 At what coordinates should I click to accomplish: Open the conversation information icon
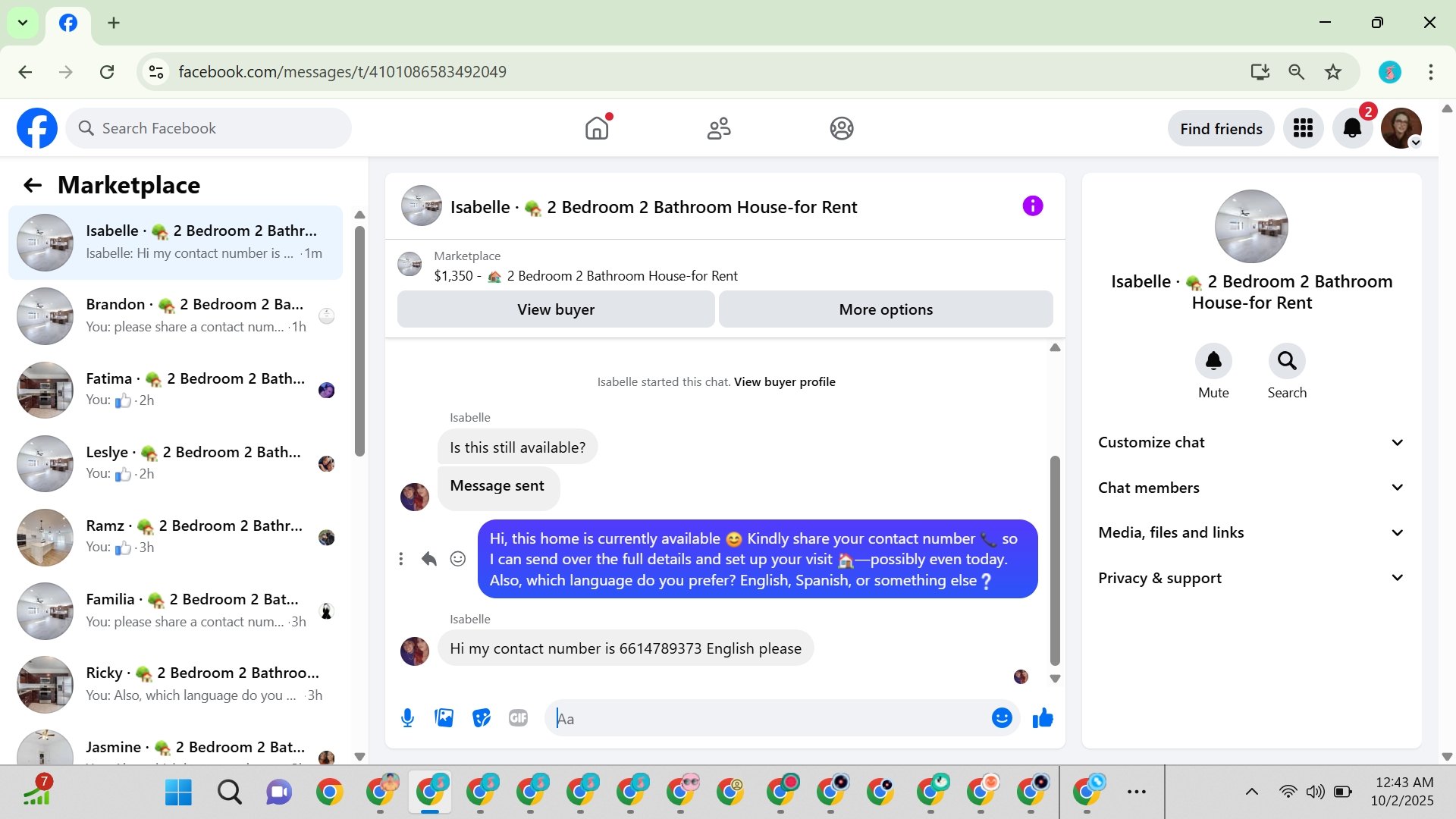point(1032,206)
